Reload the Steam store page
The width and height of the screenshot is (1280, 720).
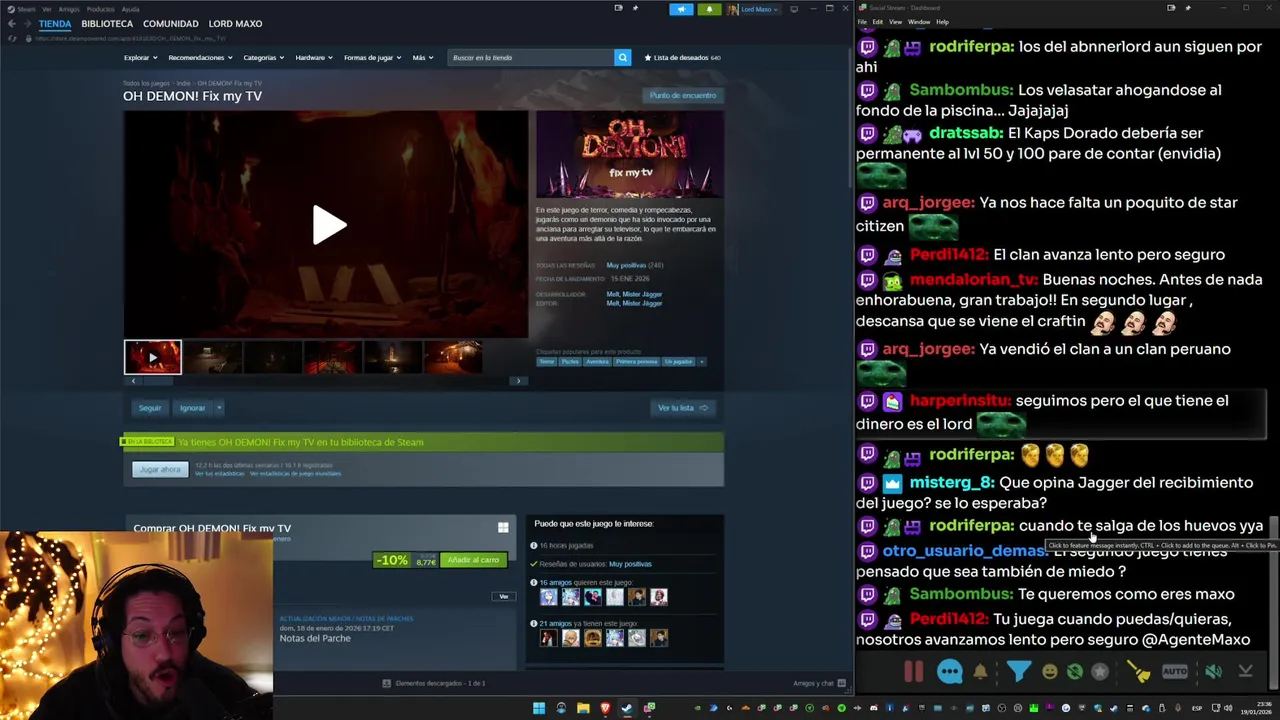coord(12,38)
